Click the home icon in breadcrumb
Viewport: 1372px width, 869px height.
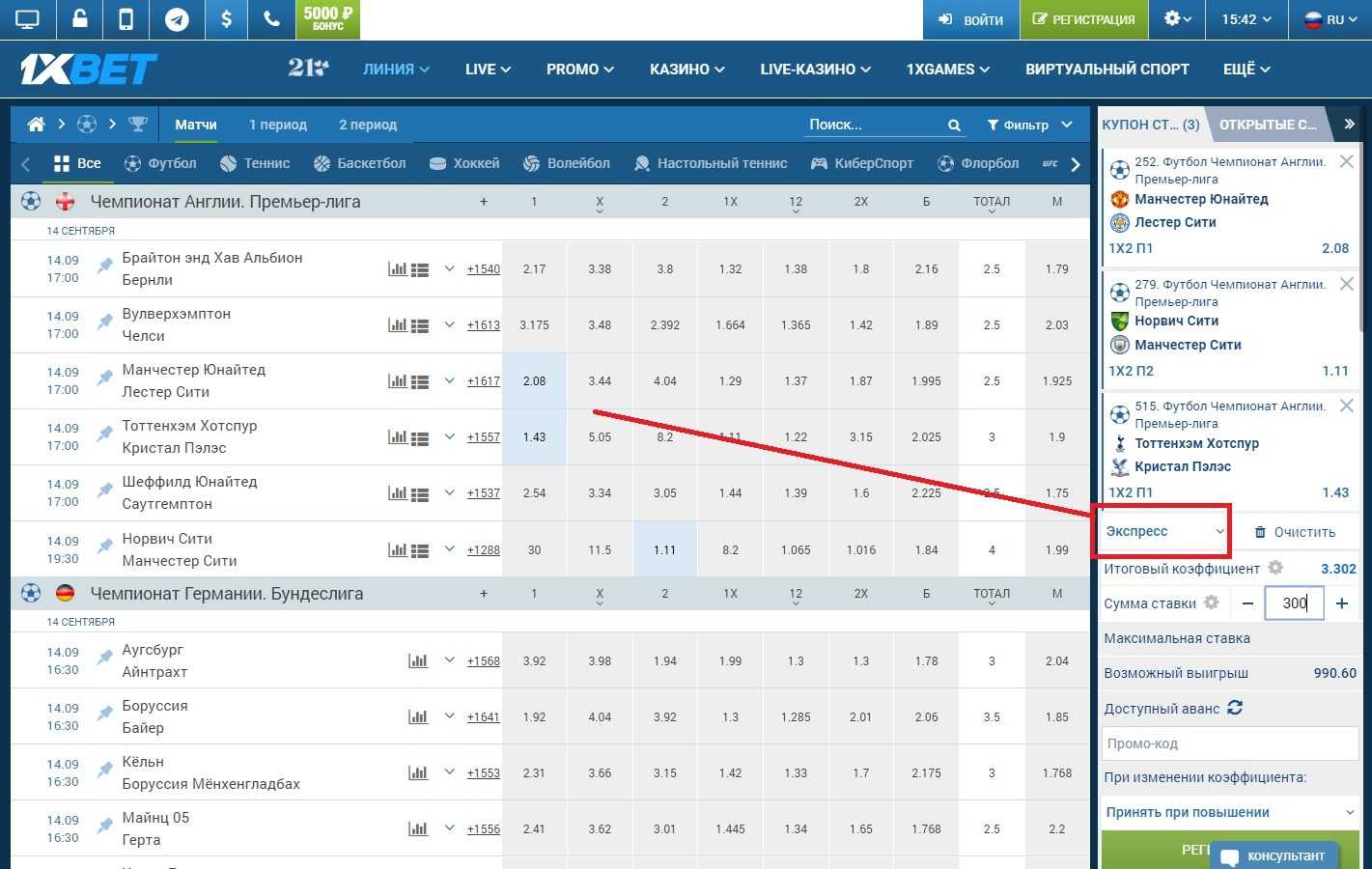coord(36,125)
